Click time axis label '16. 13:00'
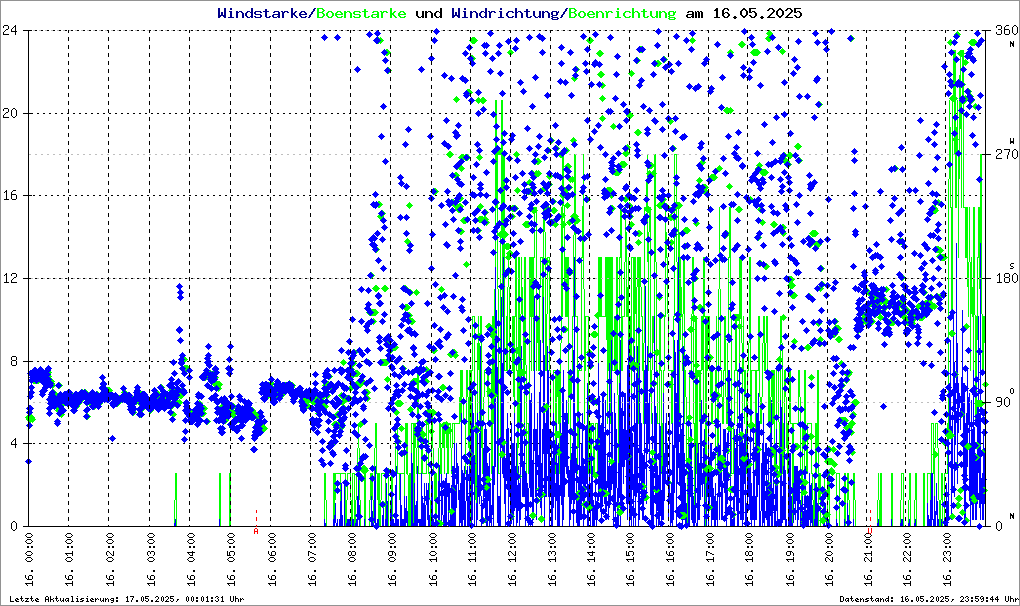The image size is (1020, 606). click(552, 559)
